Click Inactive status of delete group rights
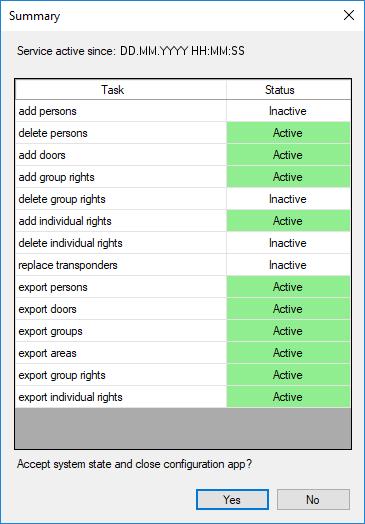This screenshot has width=365, height=524. pyautogui.click(x=288, y=199)
